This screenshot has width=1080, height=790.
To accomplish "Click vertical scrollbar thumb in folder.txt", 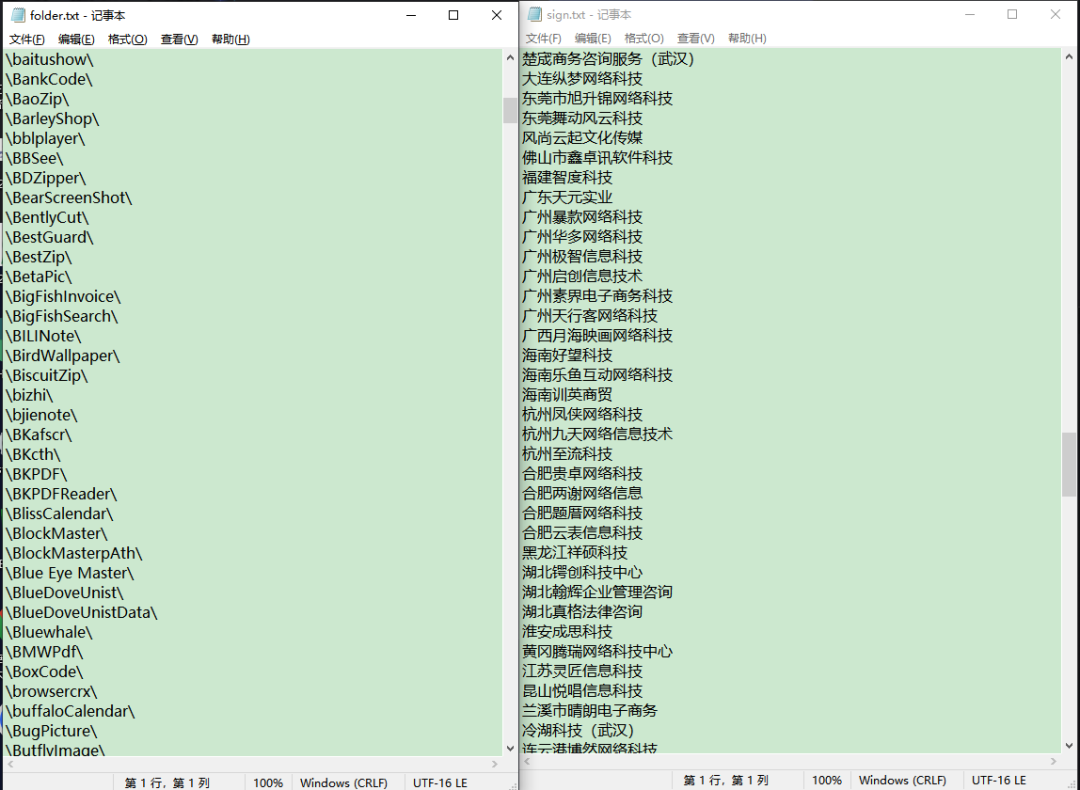I will click(x=510, y=110).
